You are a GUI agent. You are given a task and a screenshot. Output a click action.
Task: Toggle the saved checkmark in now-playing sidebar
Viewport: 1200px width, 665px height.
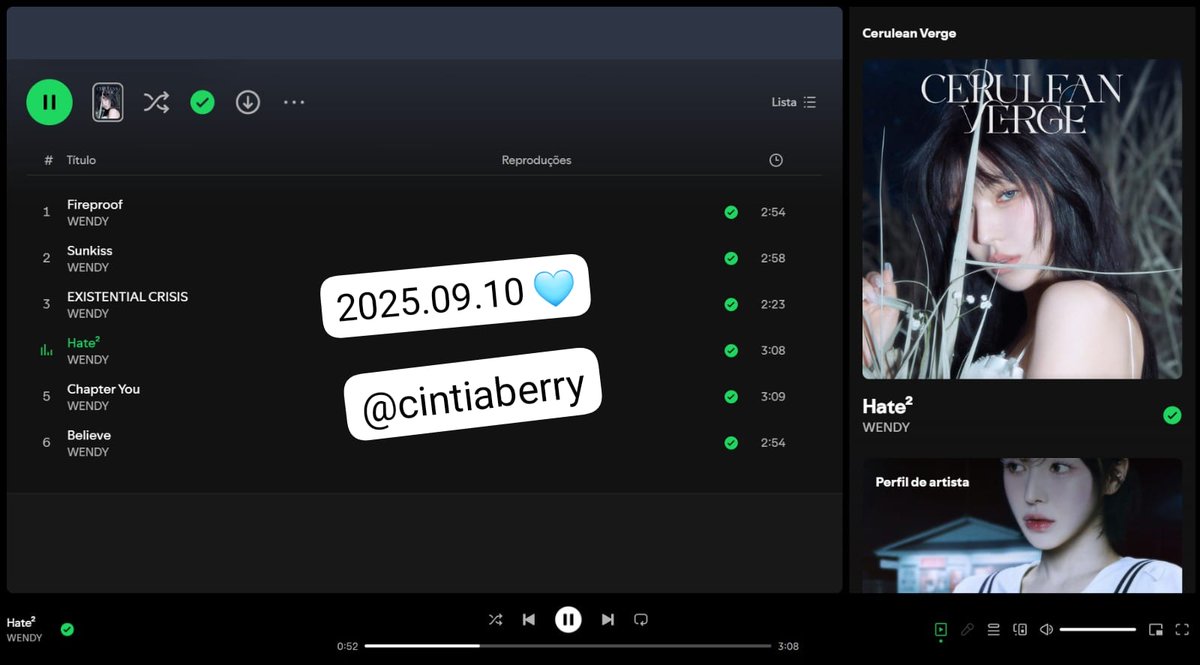1172,415
